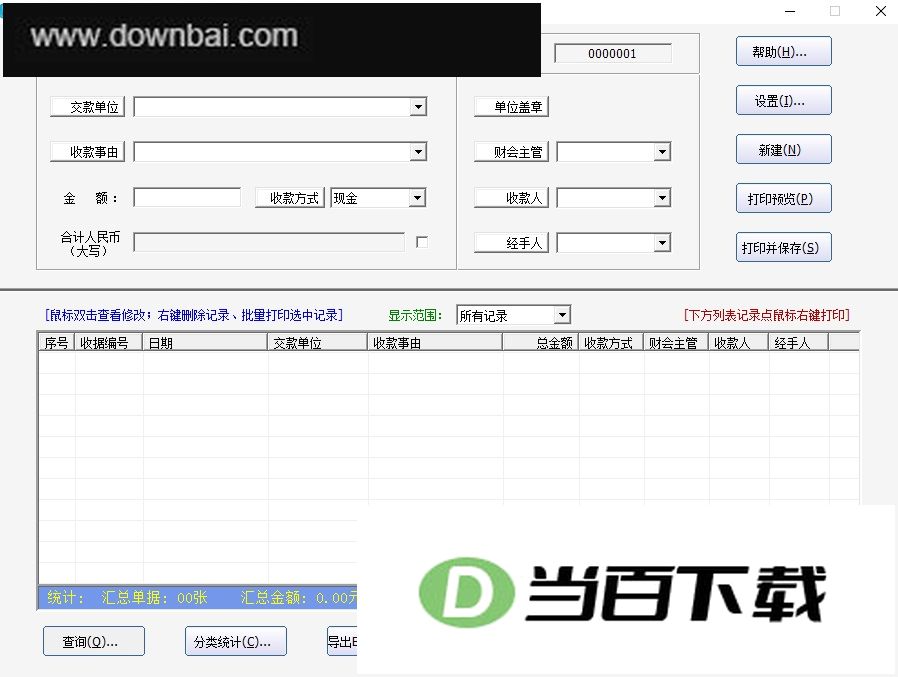Screen dimensions: 898x677
Task: Toggle checkbox beside 合计人民币 field
Action: 422,242
